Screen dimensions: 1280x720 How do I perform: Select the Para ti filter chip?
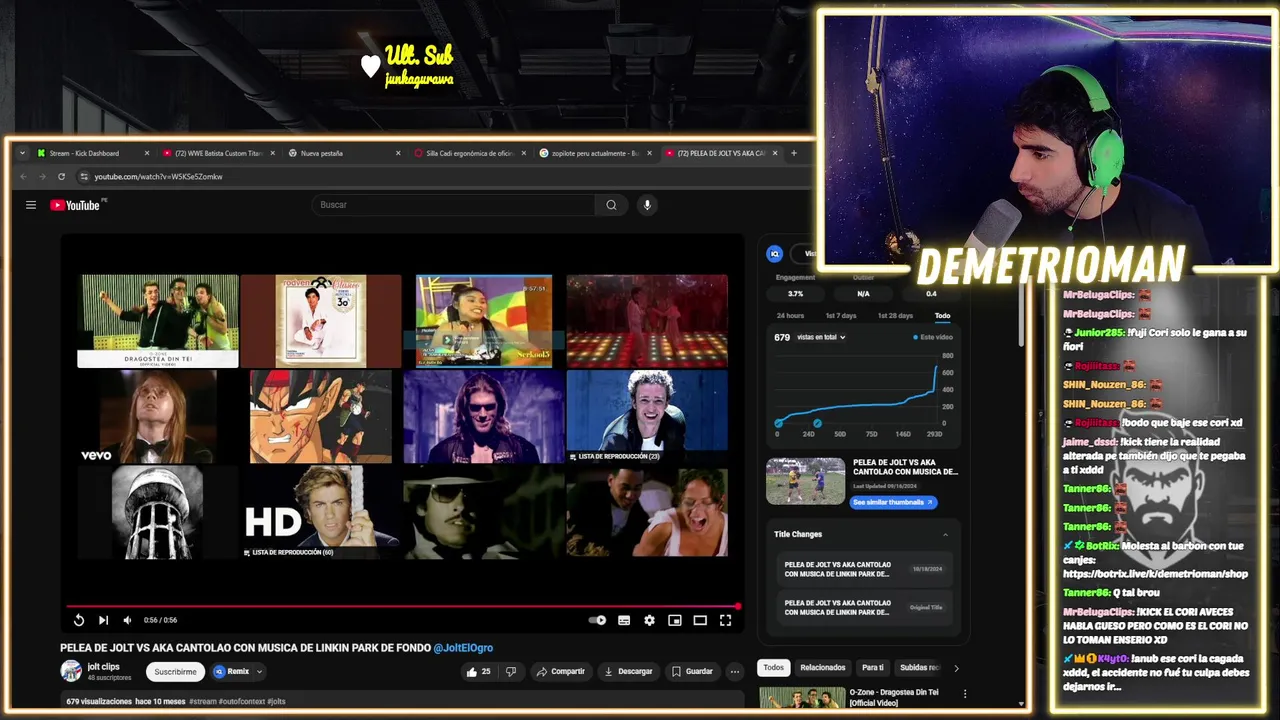[873, 668]
